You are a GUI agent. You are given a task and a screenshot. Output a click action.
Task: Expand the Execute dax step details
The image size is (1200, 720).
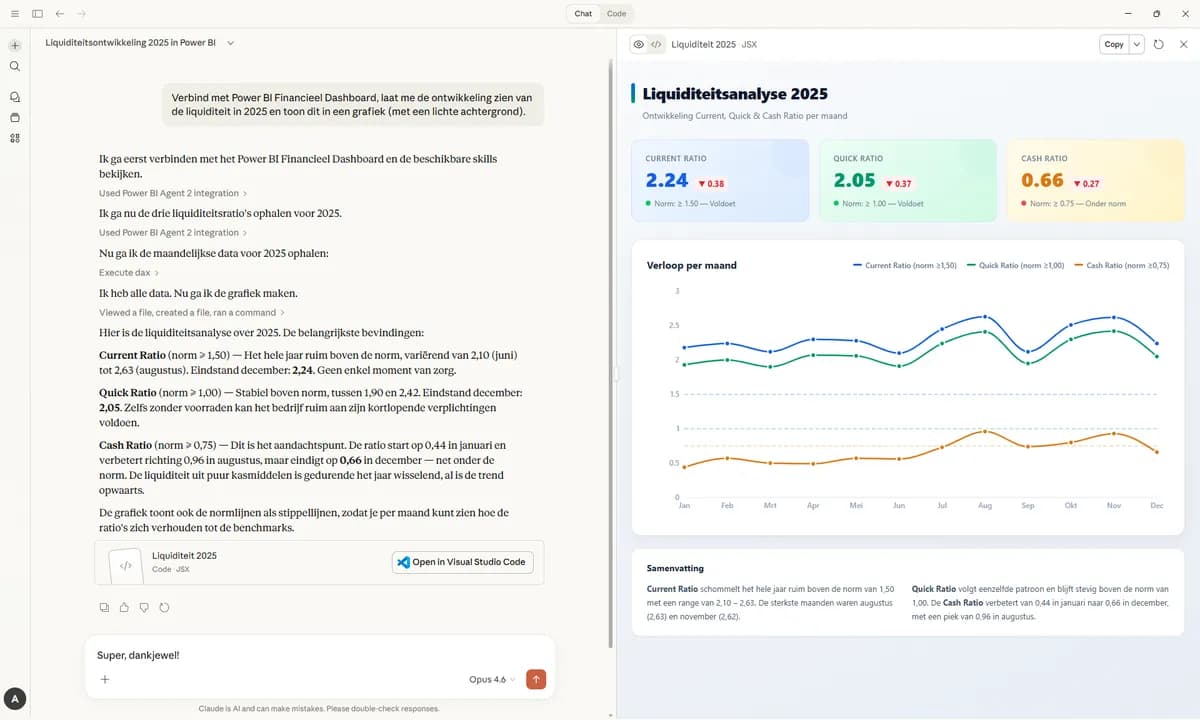(122, 272)
